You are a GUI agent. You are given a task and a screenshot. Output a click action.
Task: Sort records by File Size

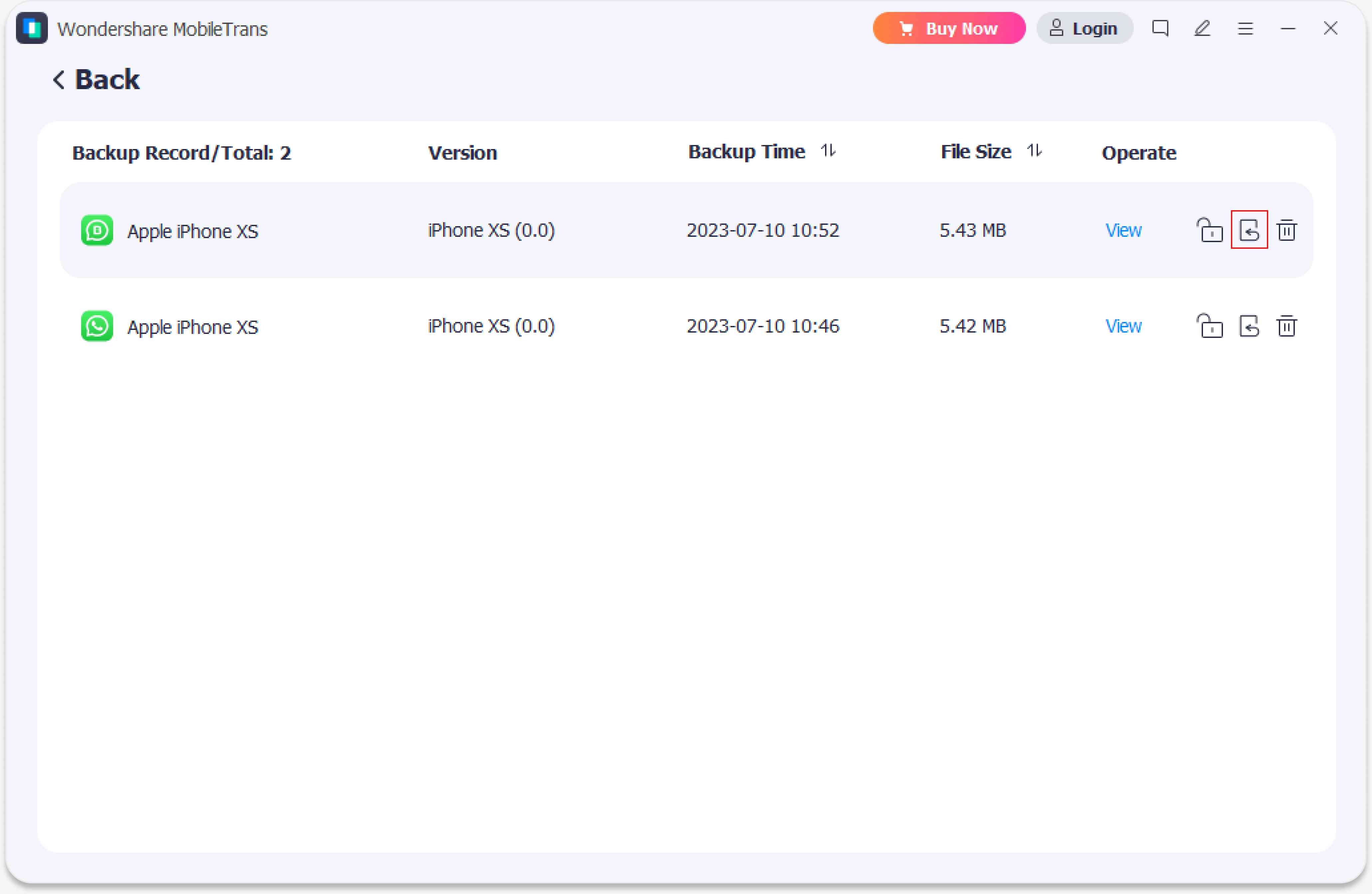1035,151
